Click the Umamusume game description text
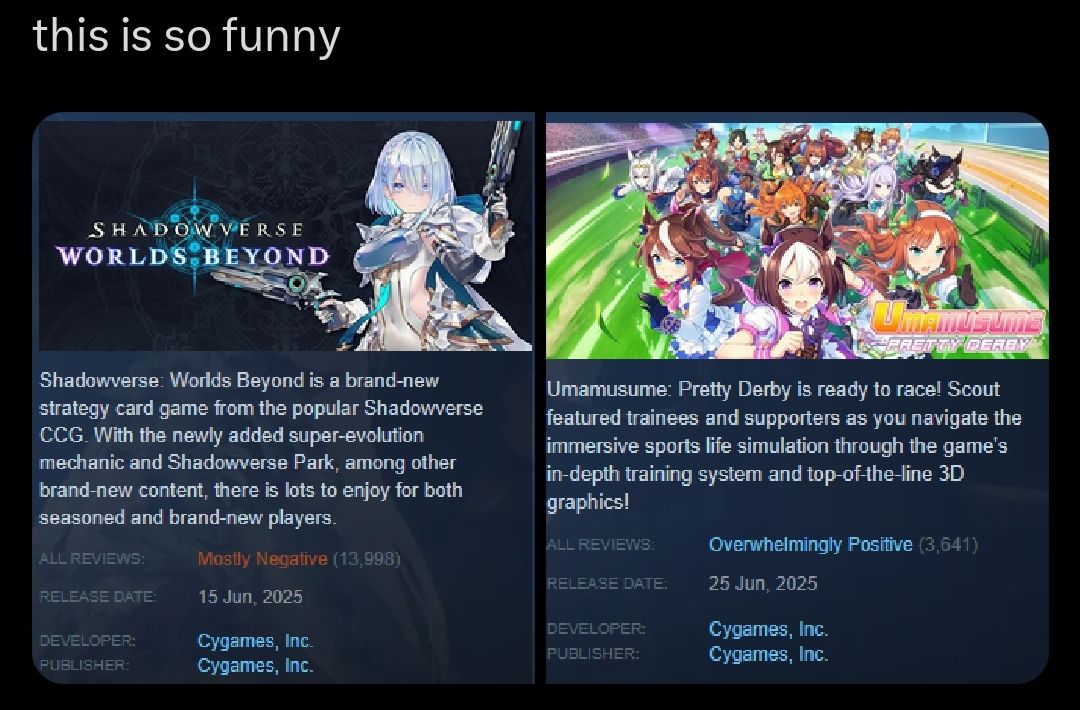This screenshot has height=710, width=1080. click(x=784, y=446)
